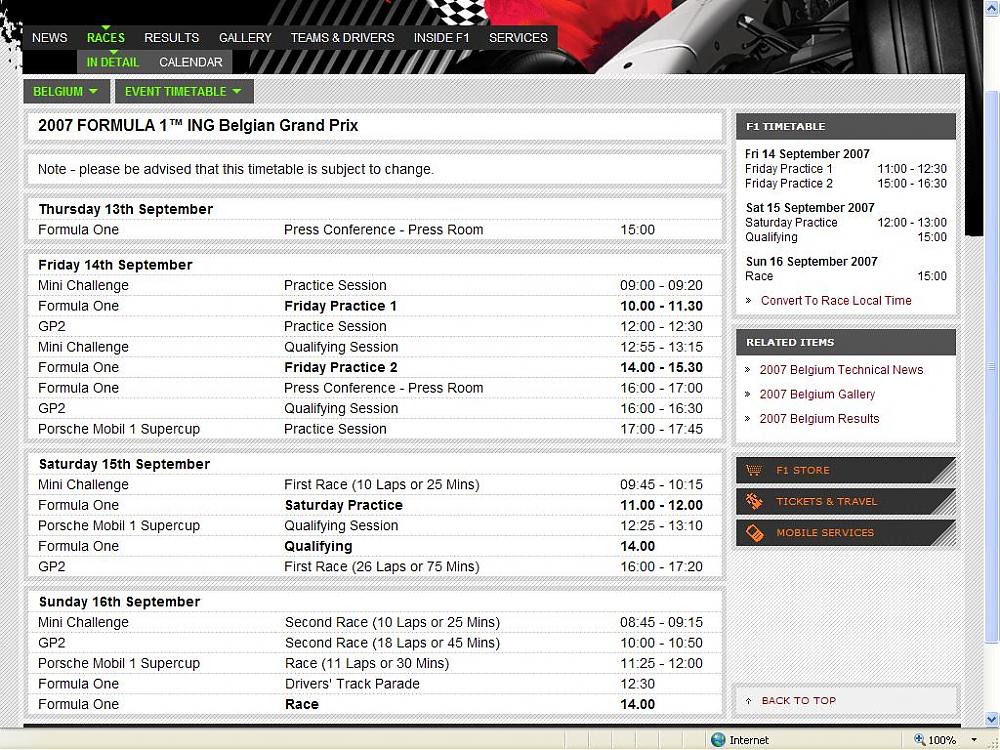Click the F1 Timetable panel header
Image resolution: width=1000 pixels, height=750 pixels.
point(846,126)
